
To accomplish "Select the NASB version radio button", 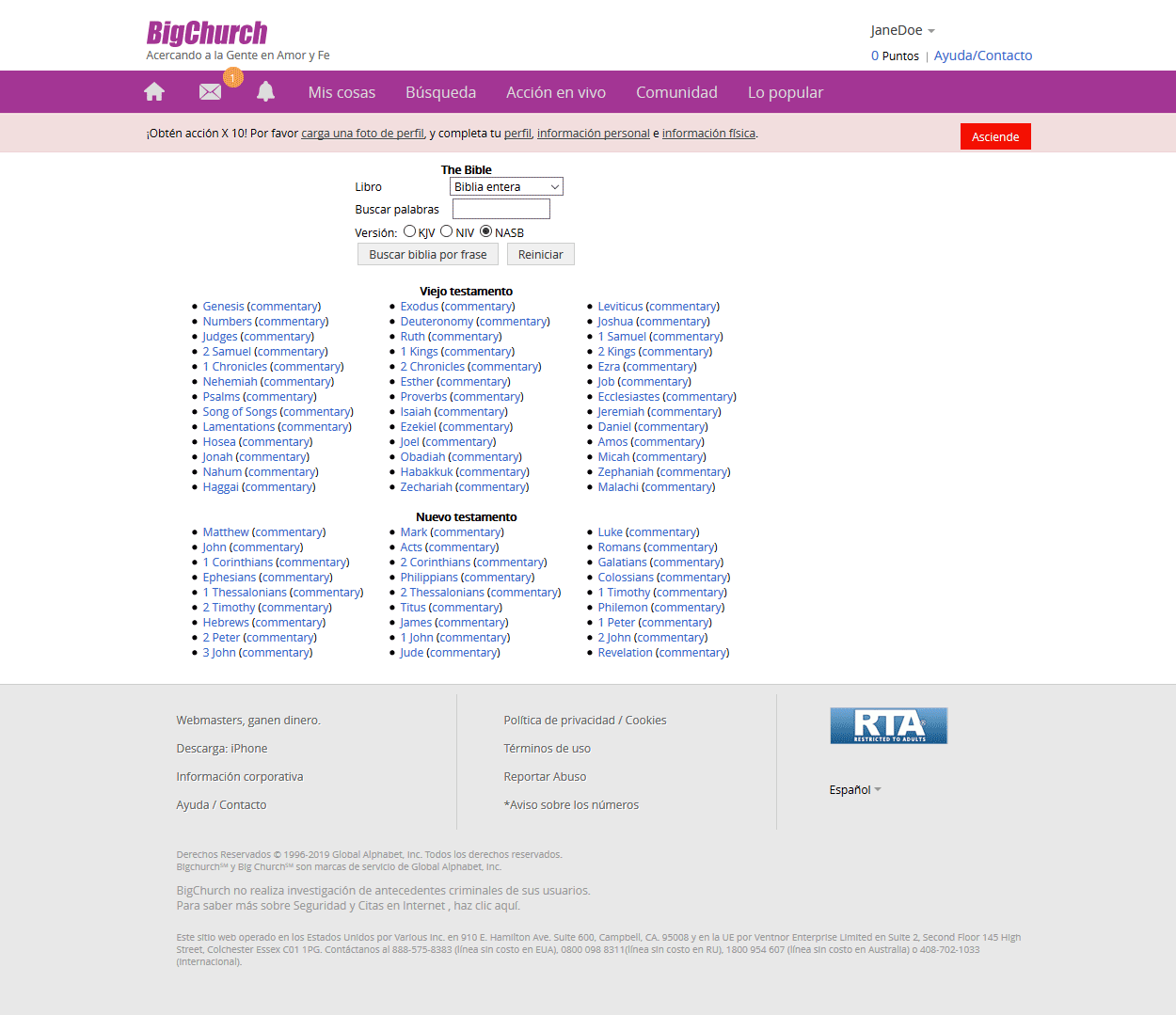I will pyautogui.click(x=485, y=231).
